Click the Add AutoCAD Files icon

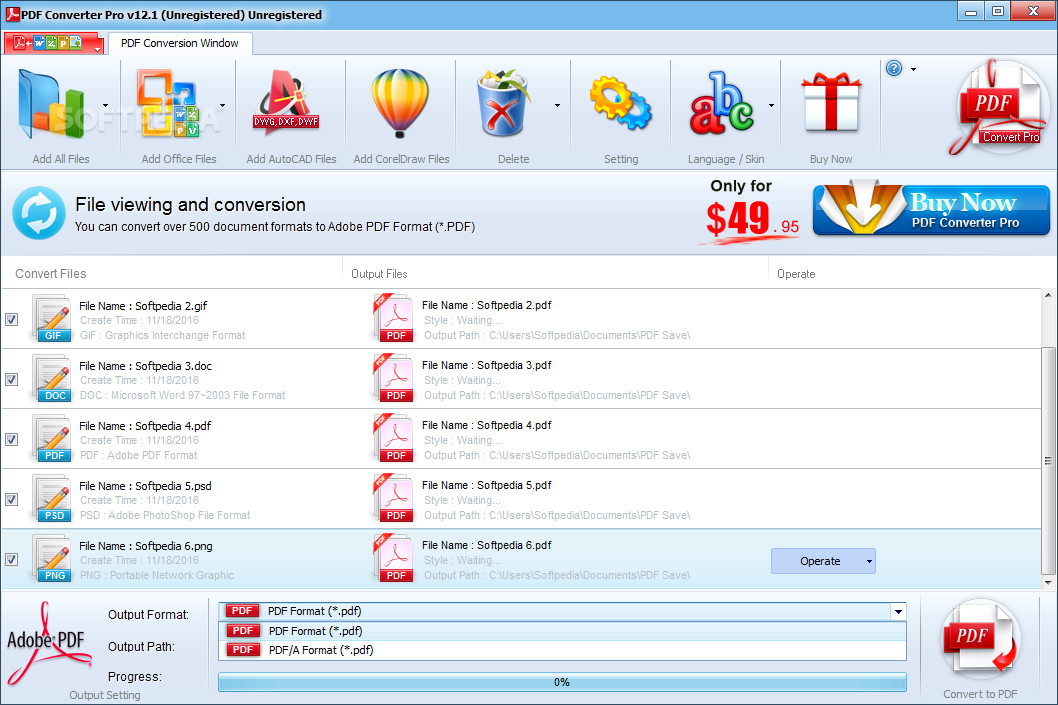coord(287,103)
